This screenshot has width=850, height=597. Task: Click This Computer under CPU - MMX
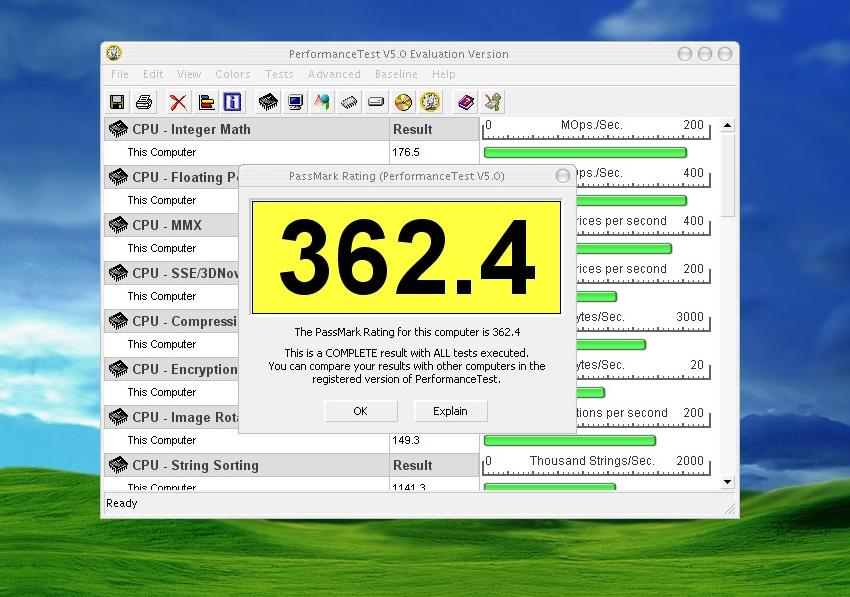(162, 248)
